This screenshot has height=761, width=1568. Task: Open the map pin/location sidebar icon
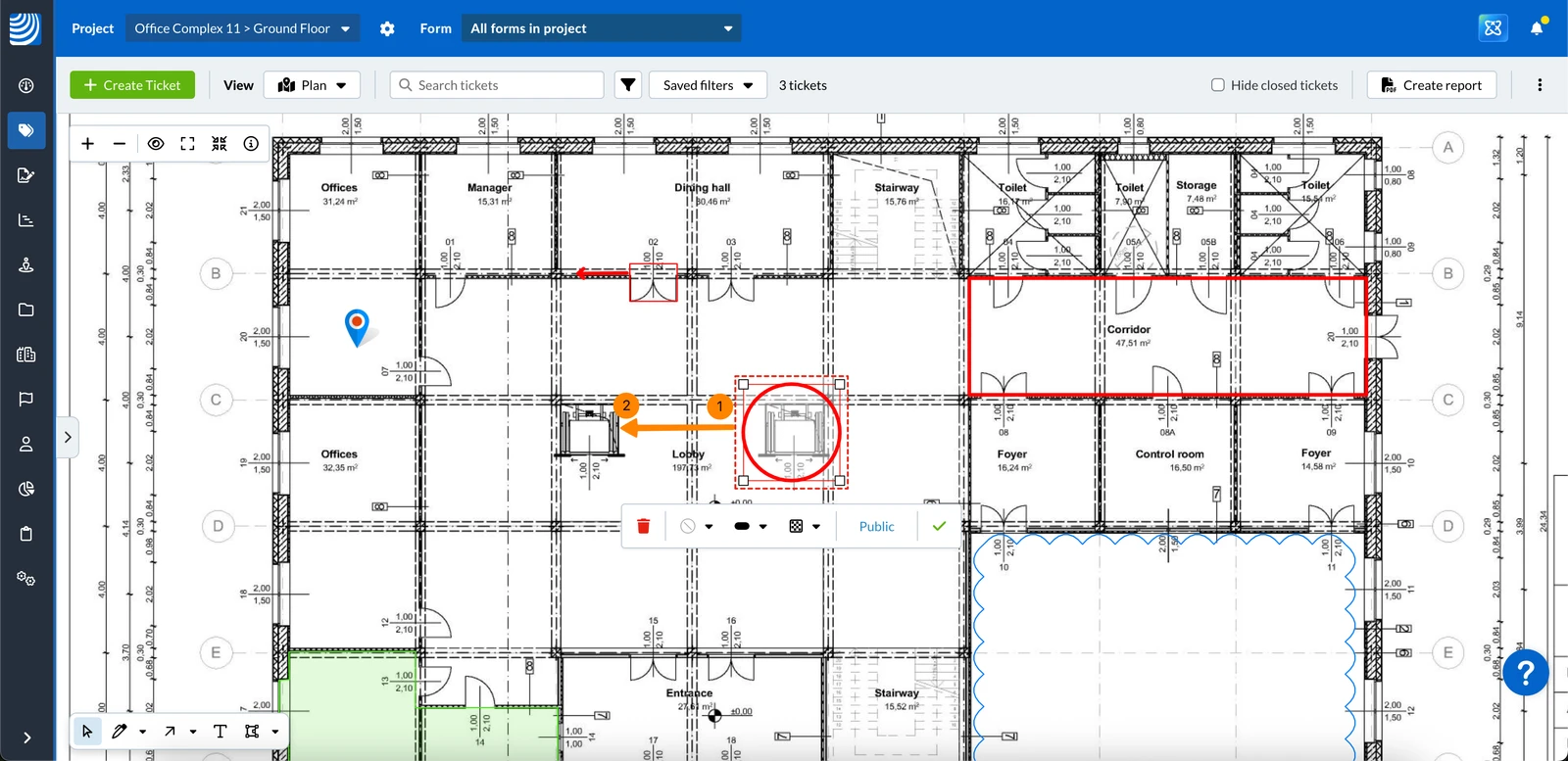pyautogui.click(x=26, y=264)
